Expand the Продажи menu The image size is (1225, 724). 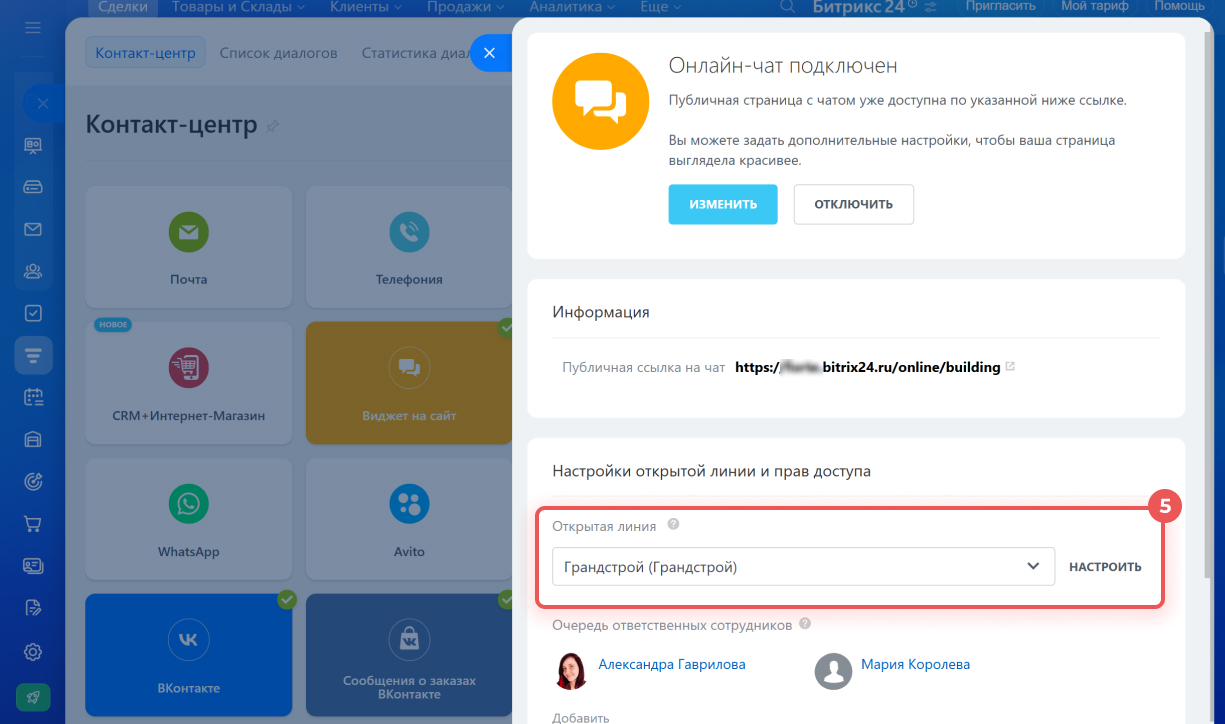468,7
